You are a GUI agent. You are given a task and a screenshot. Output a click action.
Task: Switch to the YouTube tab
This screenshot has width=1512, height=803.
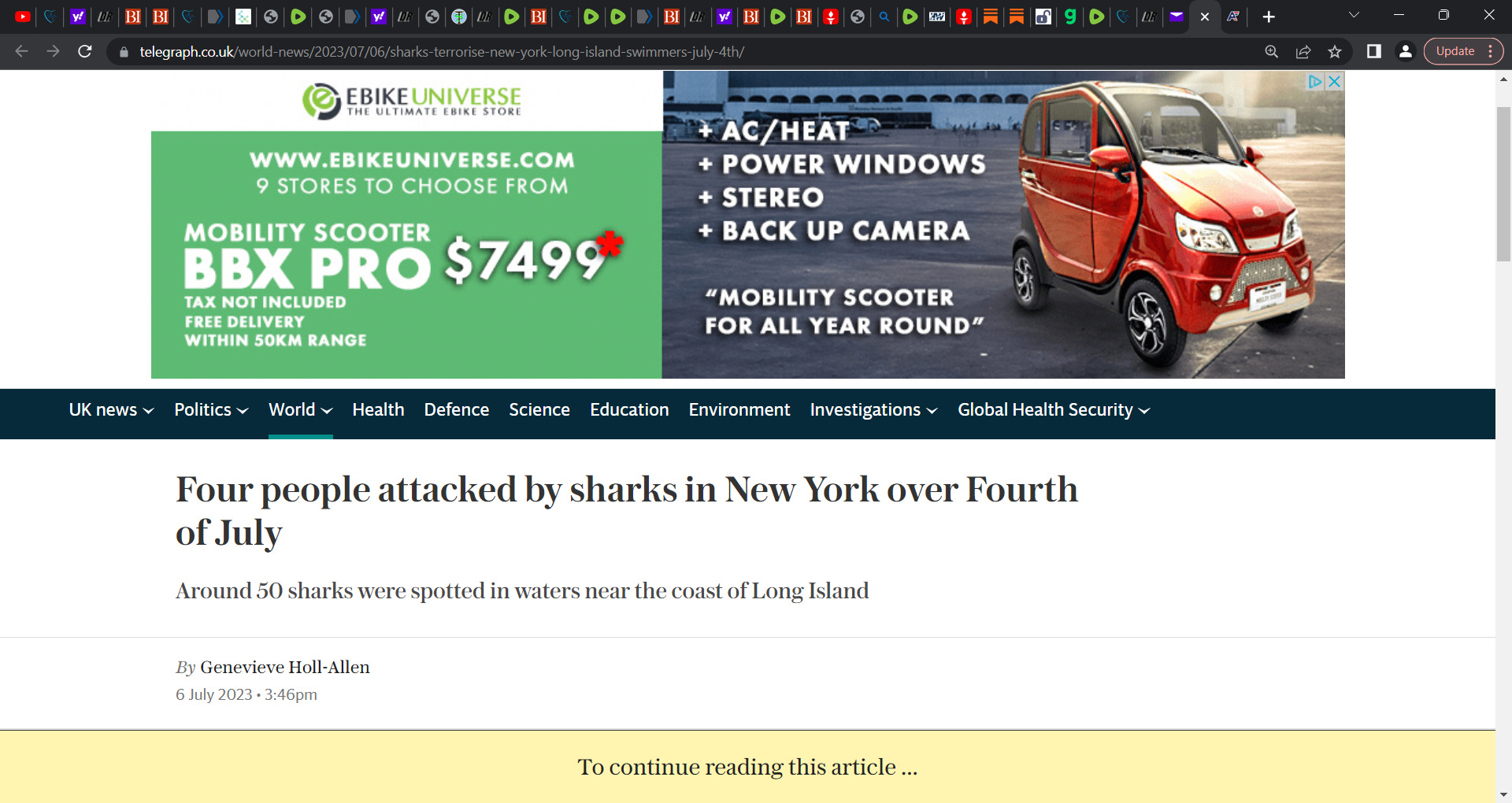point(23,17)
